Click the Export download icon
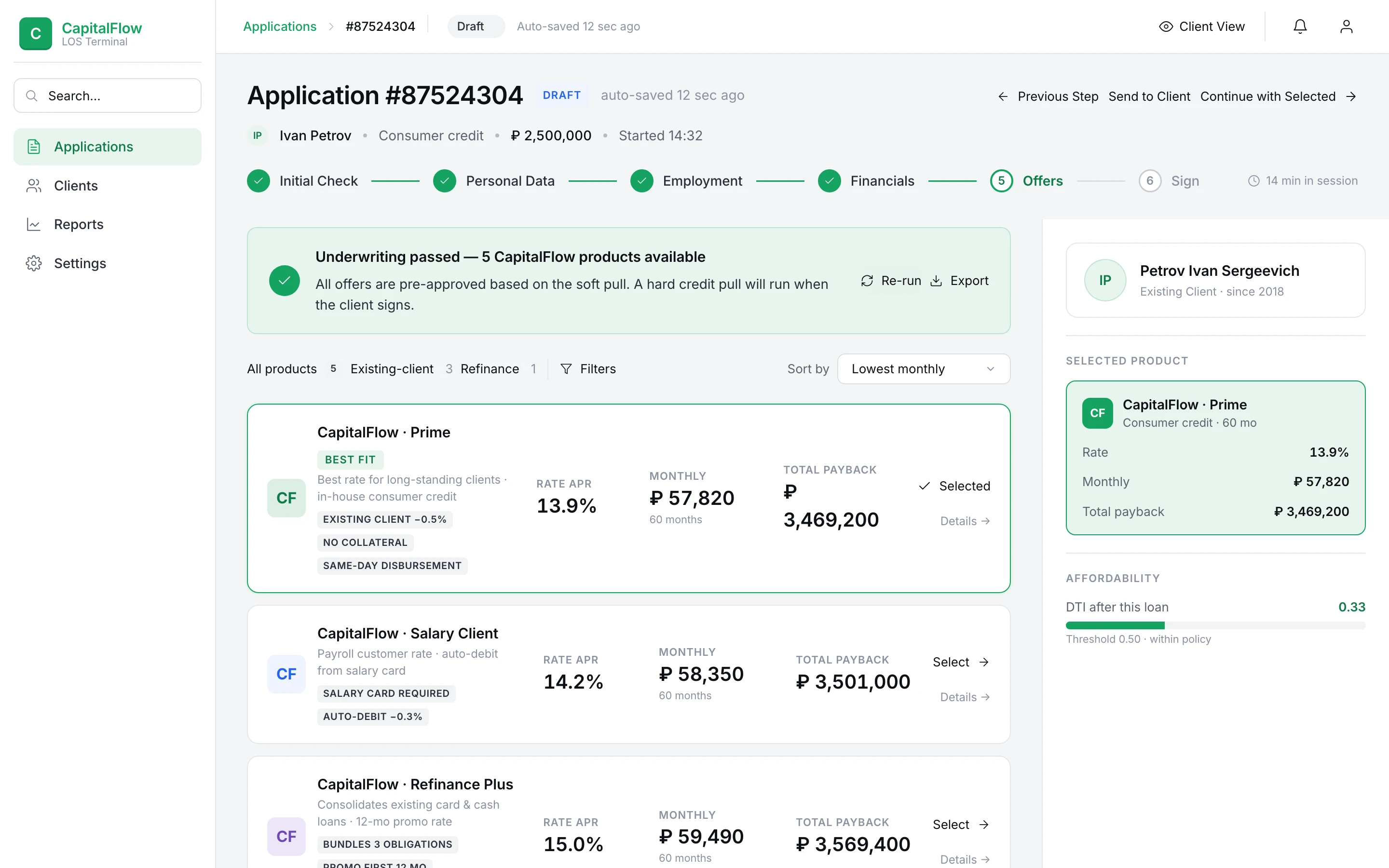Viewport: 1389px width, 868px height. [936, 281]
